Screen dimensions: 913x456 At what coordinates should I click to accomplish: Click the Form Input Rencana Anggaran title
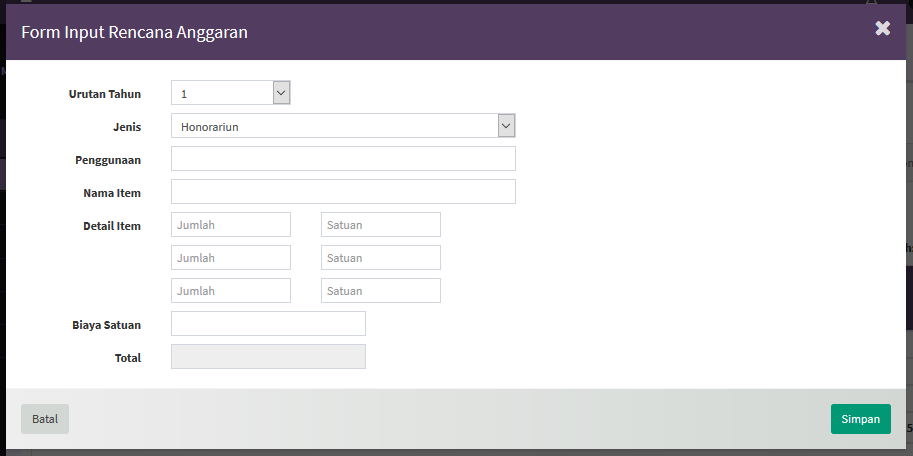click(135, 32)
